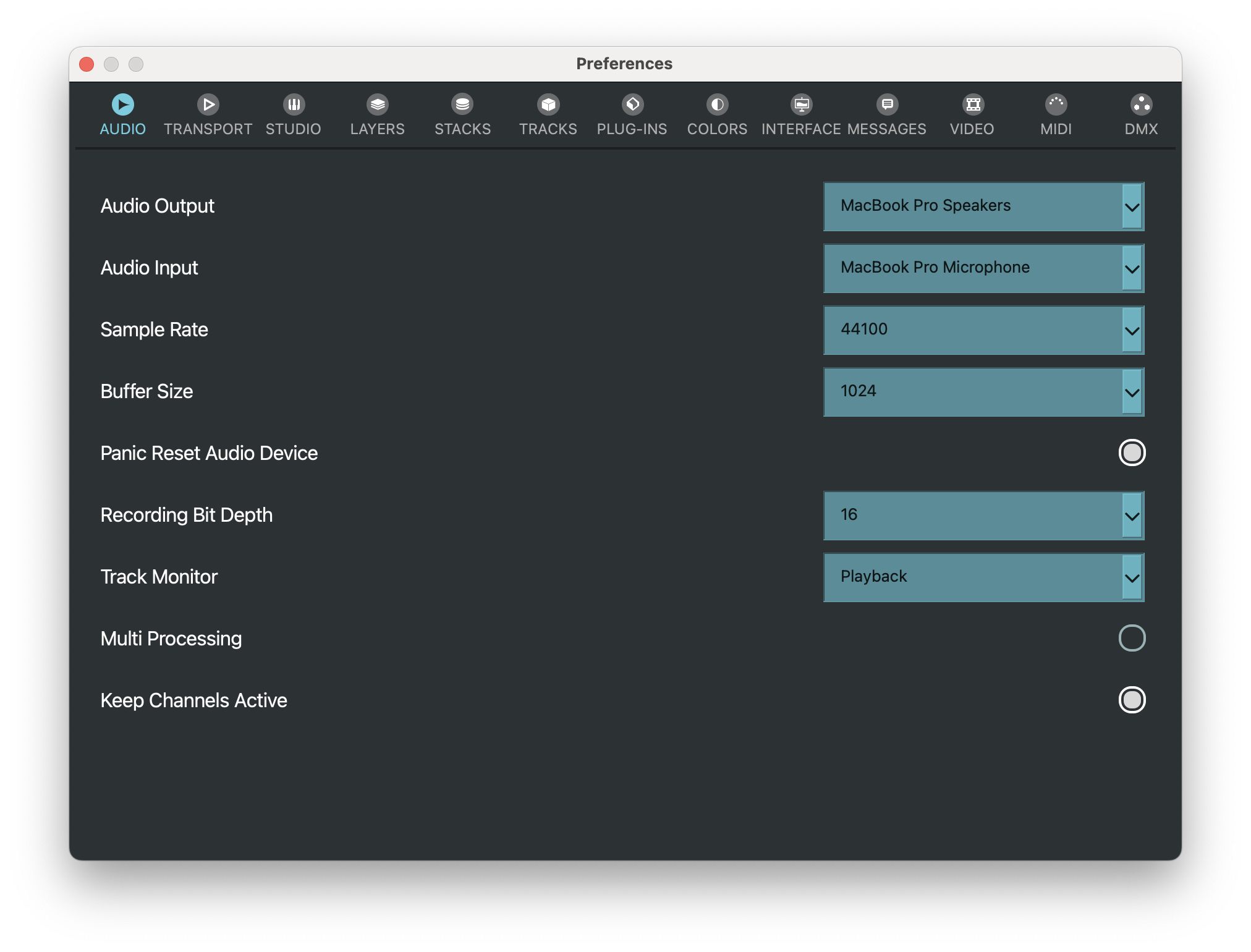Open the Buffer Size dropdown showing 1024
Screen dimensions: 1251x952
(x=983, y=392)
